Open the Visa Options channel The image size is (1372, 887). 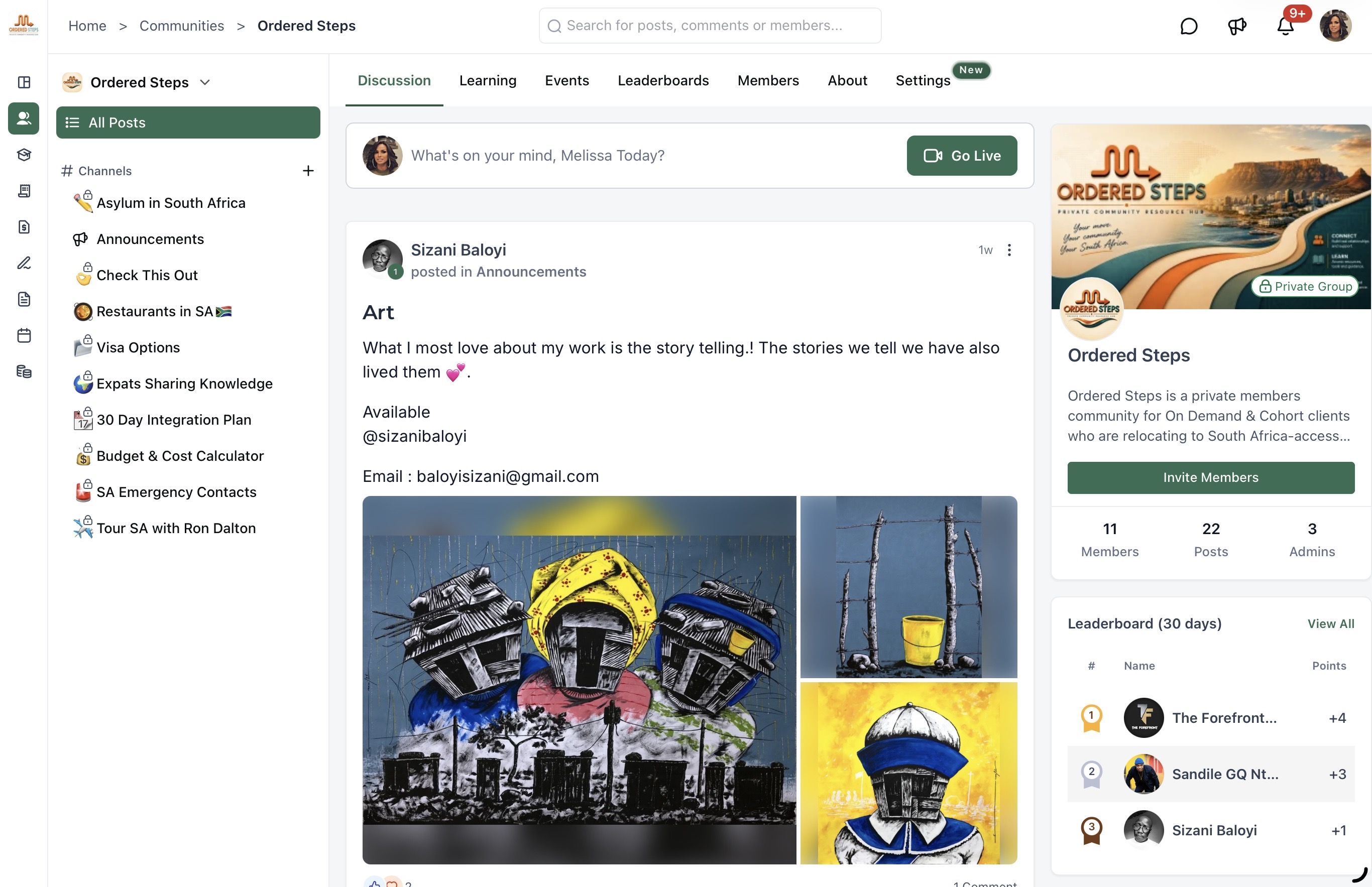(x=138, y=347)
